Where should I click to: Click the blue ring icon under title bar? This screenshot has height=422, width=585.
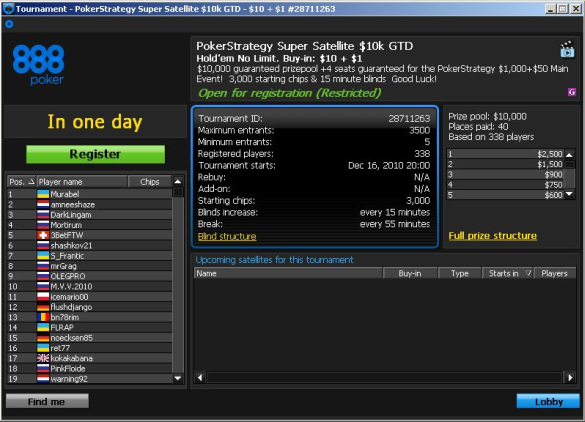pyautogui.click(x=9, y=24)
